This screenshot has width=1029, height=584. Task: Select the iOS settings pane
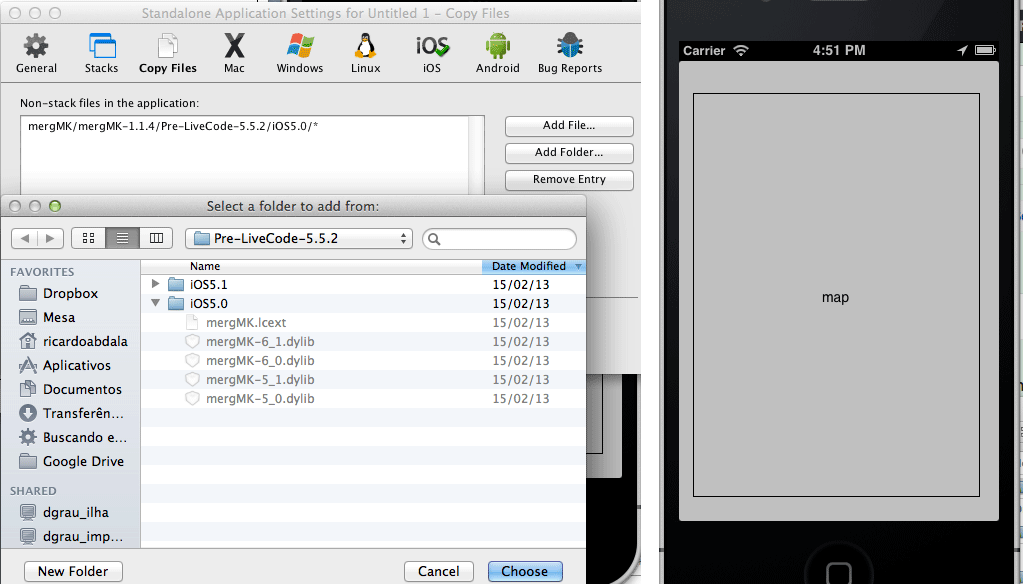coord(432,53)
